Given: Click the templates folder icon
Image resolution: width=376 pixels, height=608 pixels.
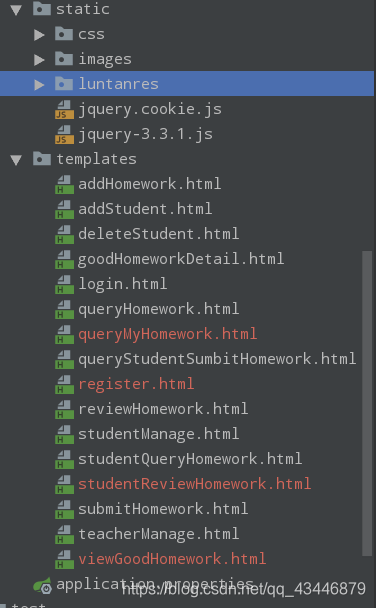Looking at the screenshot, I should 42,159.
